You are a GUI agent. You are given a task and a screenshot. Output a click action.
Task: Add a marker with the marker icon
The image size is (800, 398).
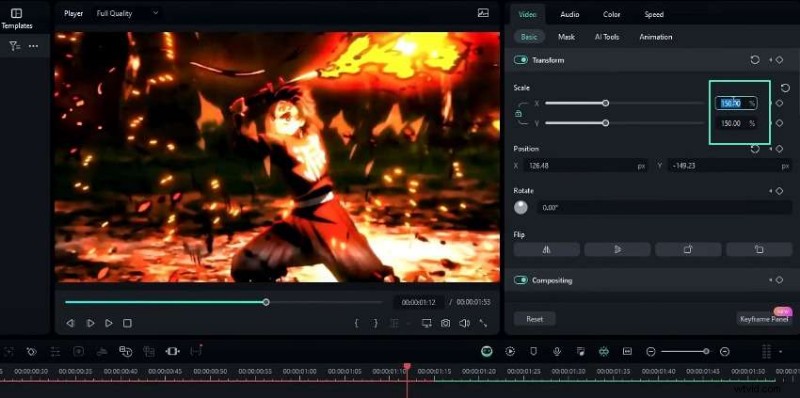click(x=534, y=351)
